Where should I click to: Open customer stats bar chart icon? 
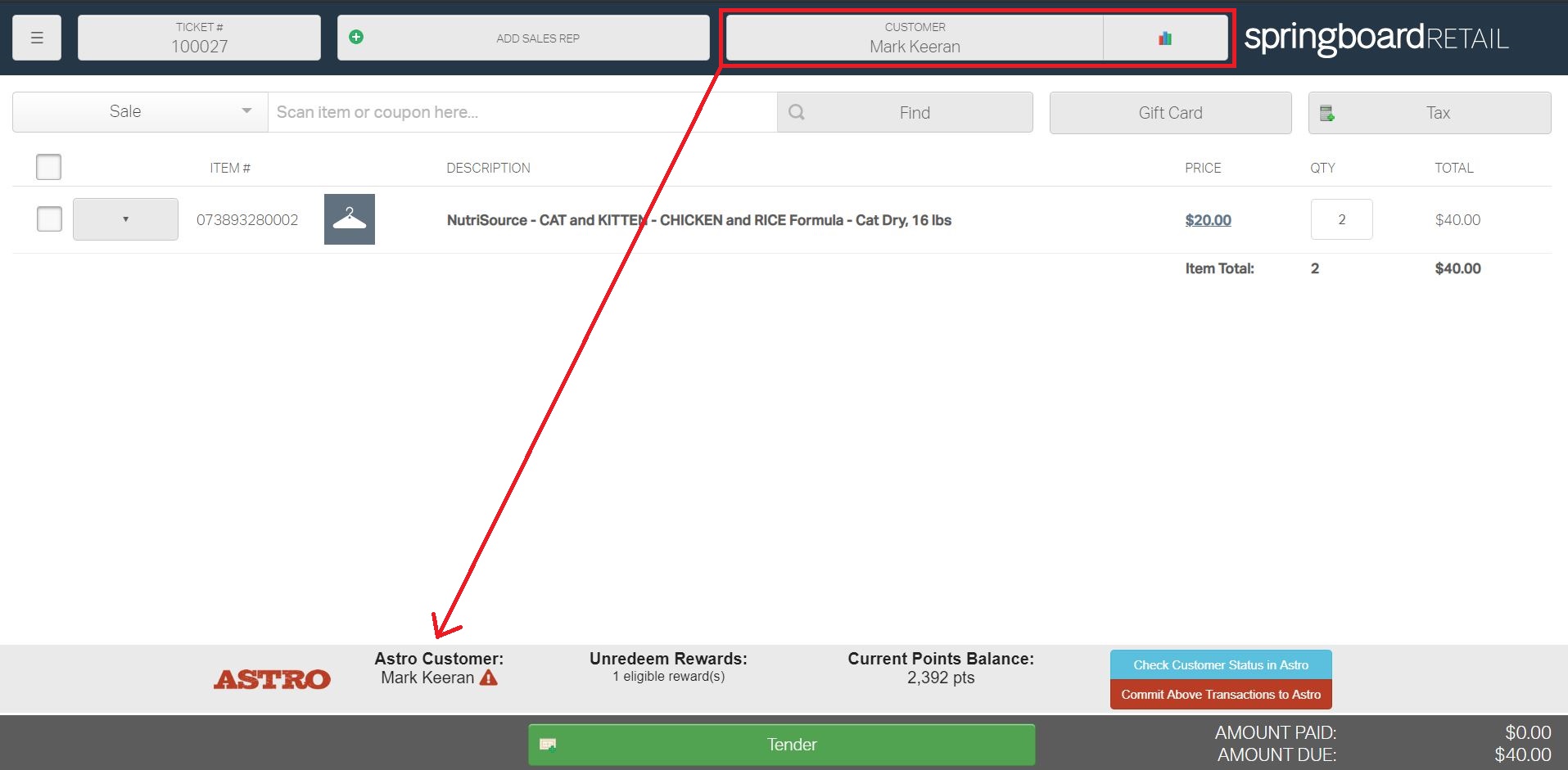(1165, 38)
